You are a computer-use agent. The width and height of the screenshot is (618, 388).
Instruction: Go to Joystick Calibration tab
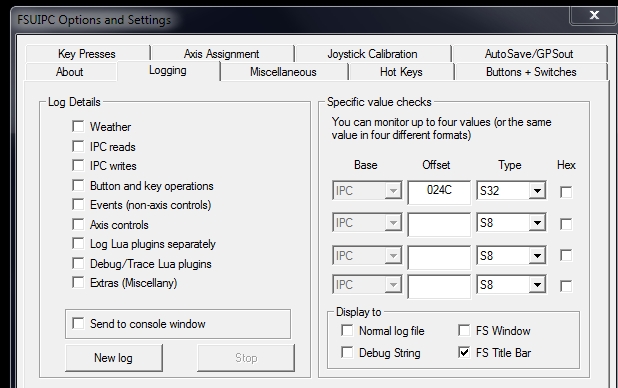[x=372, y=54]
